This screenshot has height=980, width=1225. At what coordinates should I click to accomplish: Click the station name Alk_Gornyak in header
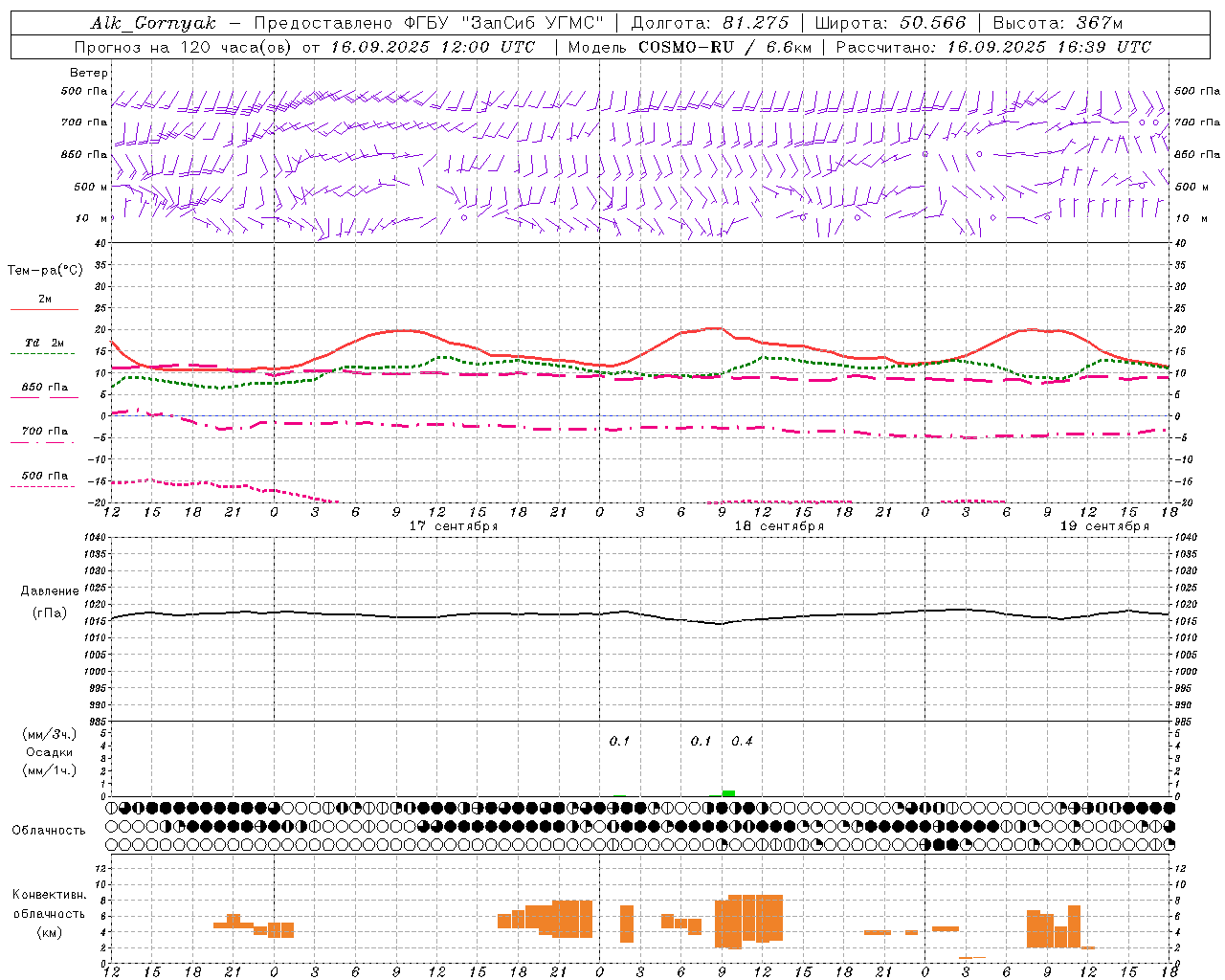tap(153, 23)
